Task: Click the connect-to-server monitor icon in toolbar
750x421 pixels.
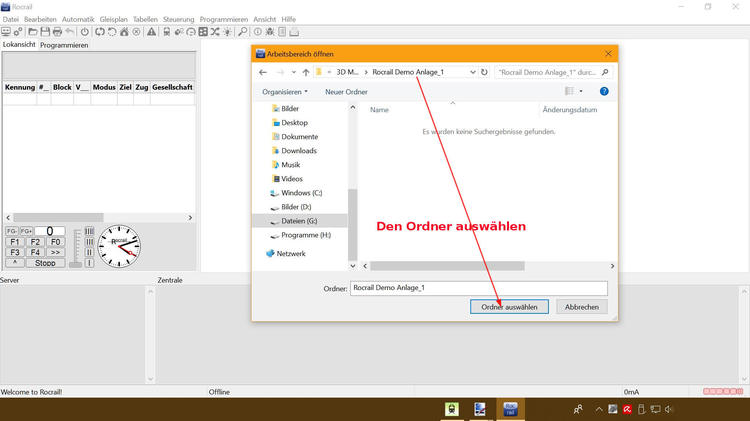Action: coord(6,32)
